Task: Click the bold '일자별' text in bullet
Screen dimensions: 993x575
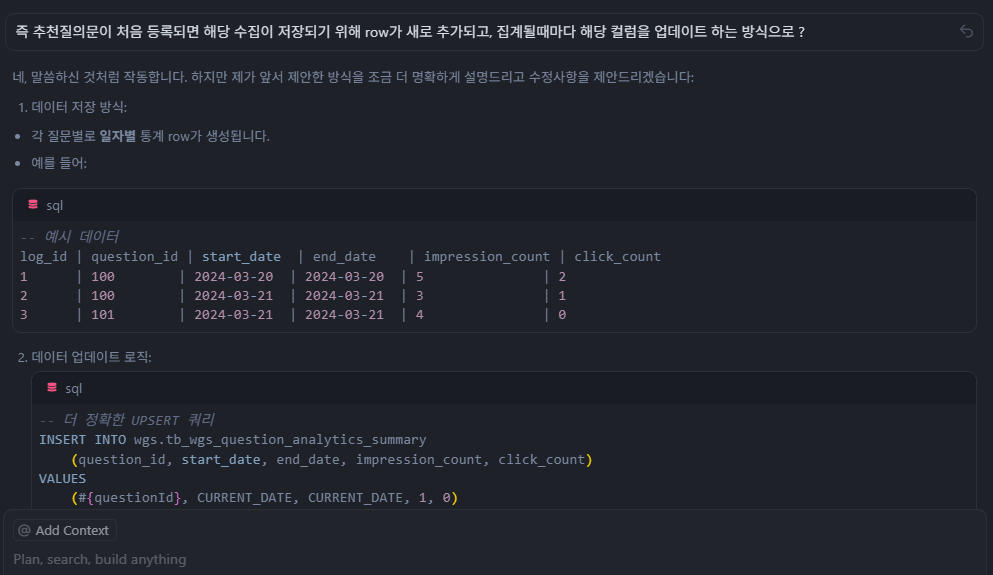Action: [118, 136]
